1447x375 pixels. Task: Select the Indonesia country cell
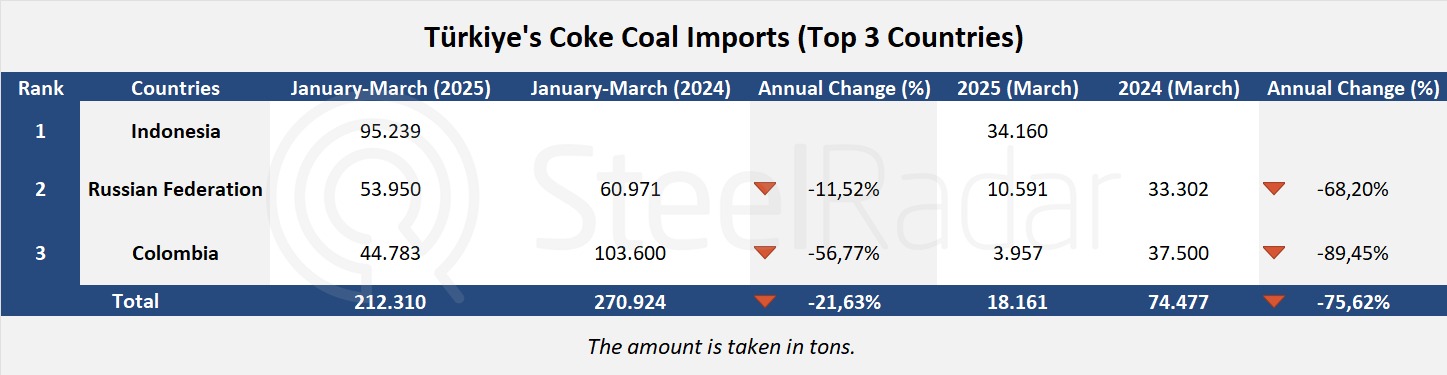(x=175, y=131)
